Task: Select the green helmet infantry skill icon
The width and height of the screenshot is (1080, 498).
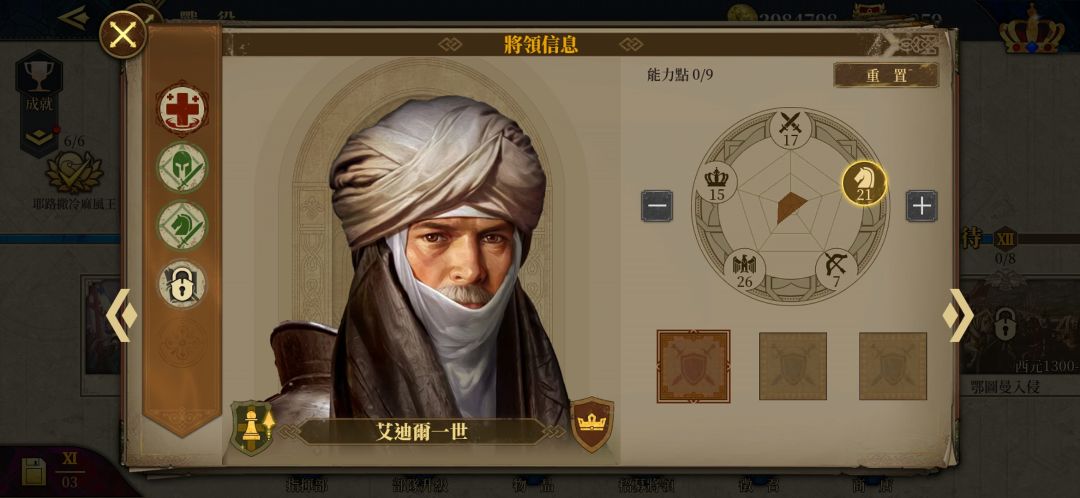Action: coord(182,167)
